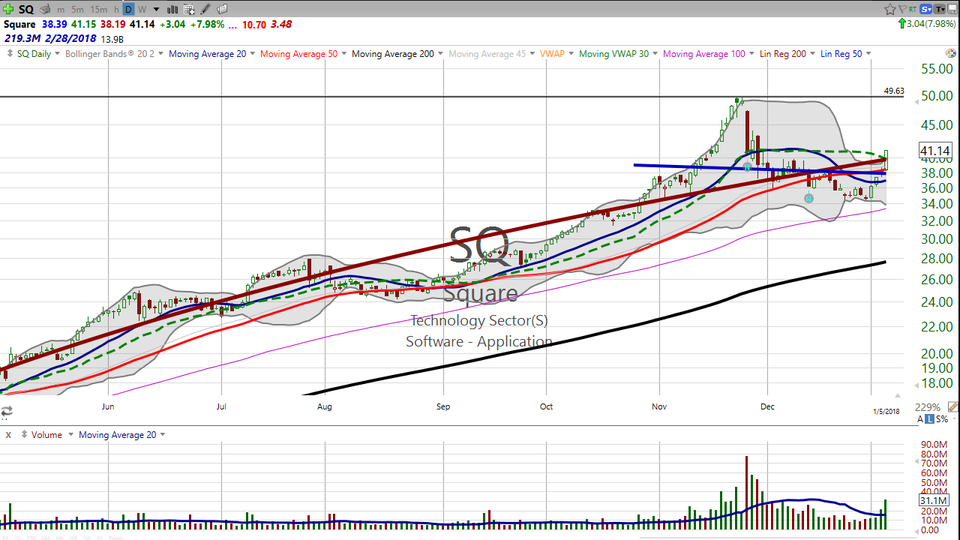Click the notes icon in the toolbar
This screenshot has height=540, width=960.
(x=222, y=9)
